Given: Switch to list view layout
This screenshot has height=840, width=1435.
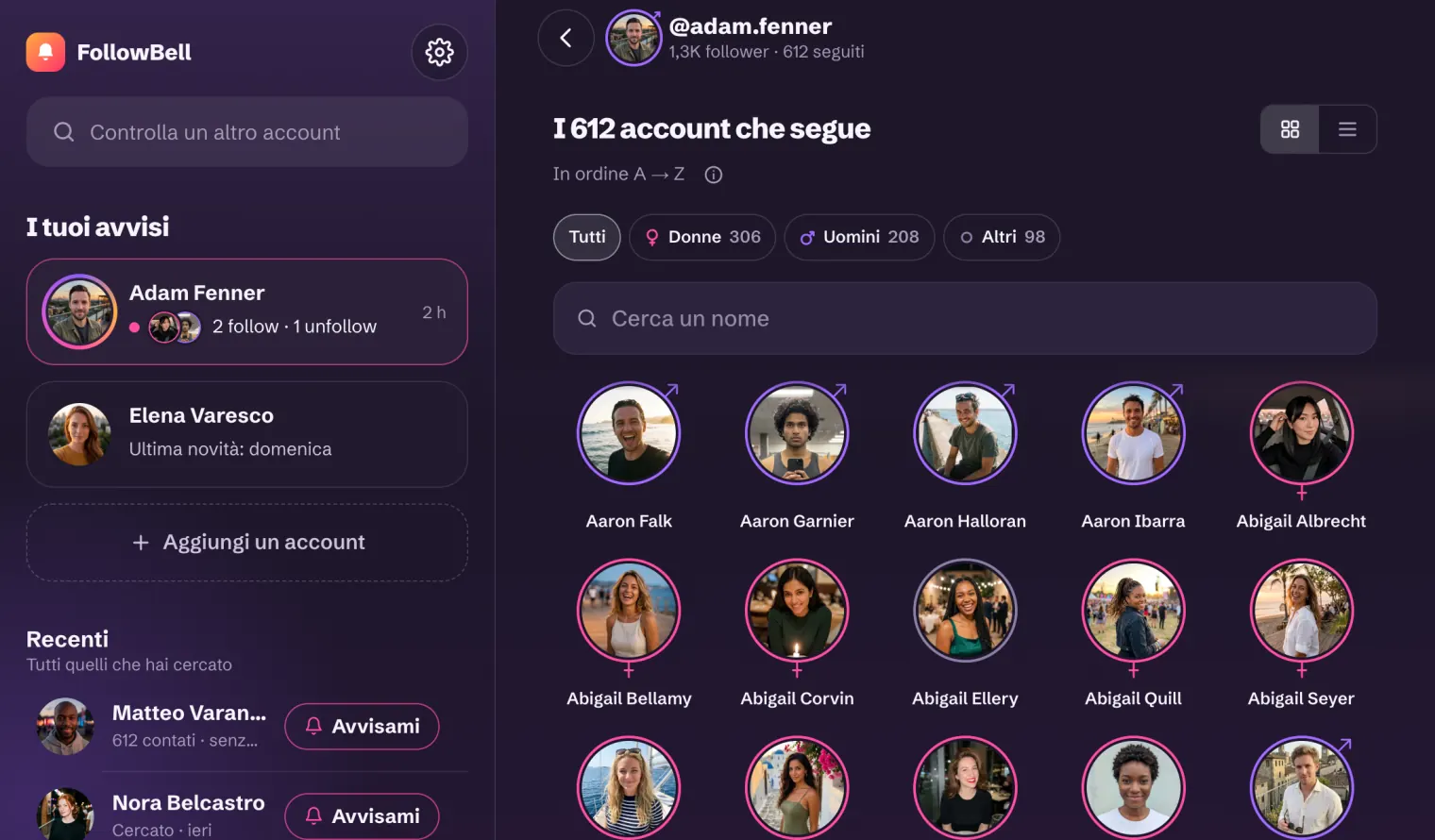Looking at the screenshot, I should coord(1347,129).
